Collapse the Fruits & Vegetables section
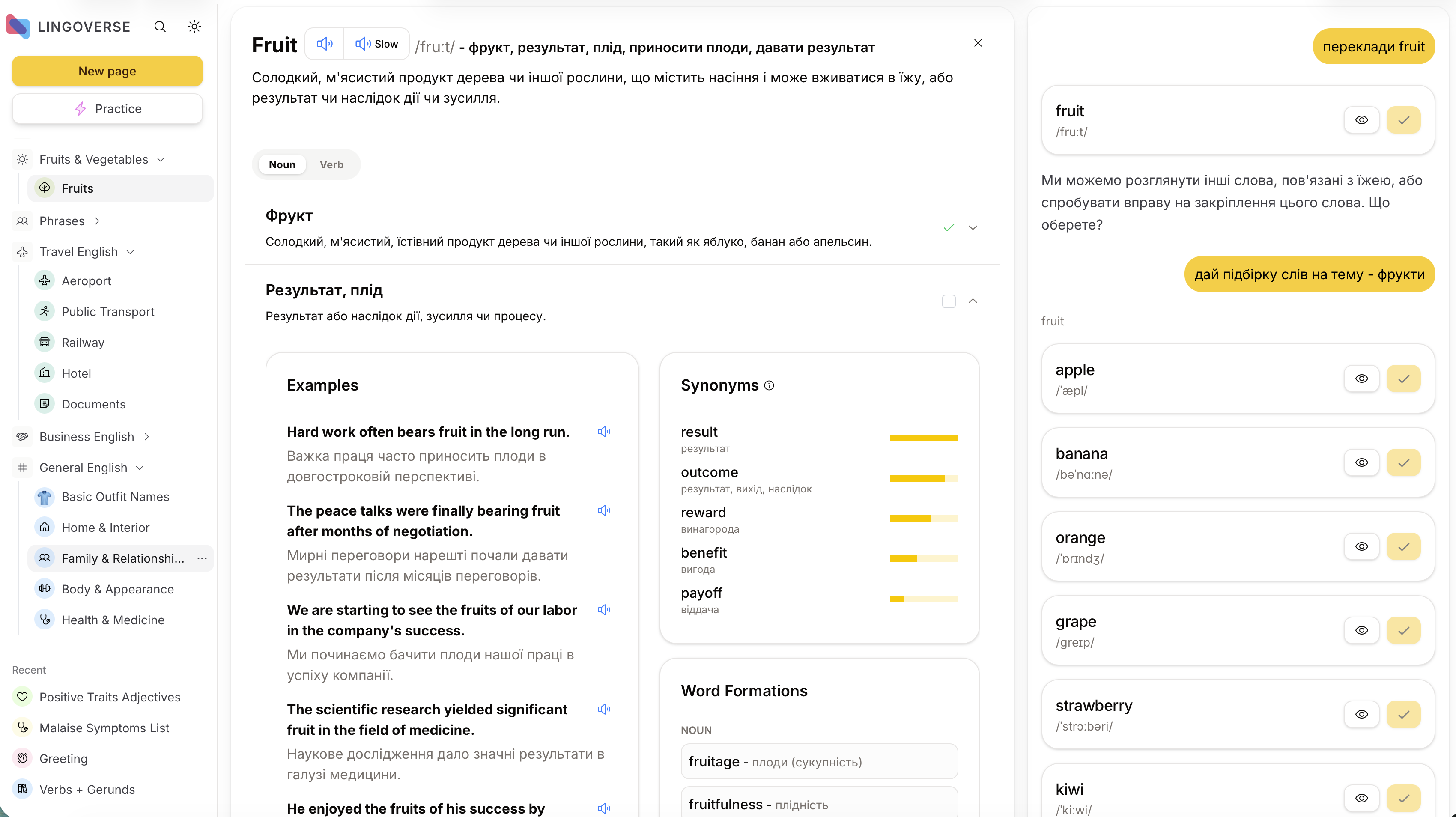 coord(161,159)
